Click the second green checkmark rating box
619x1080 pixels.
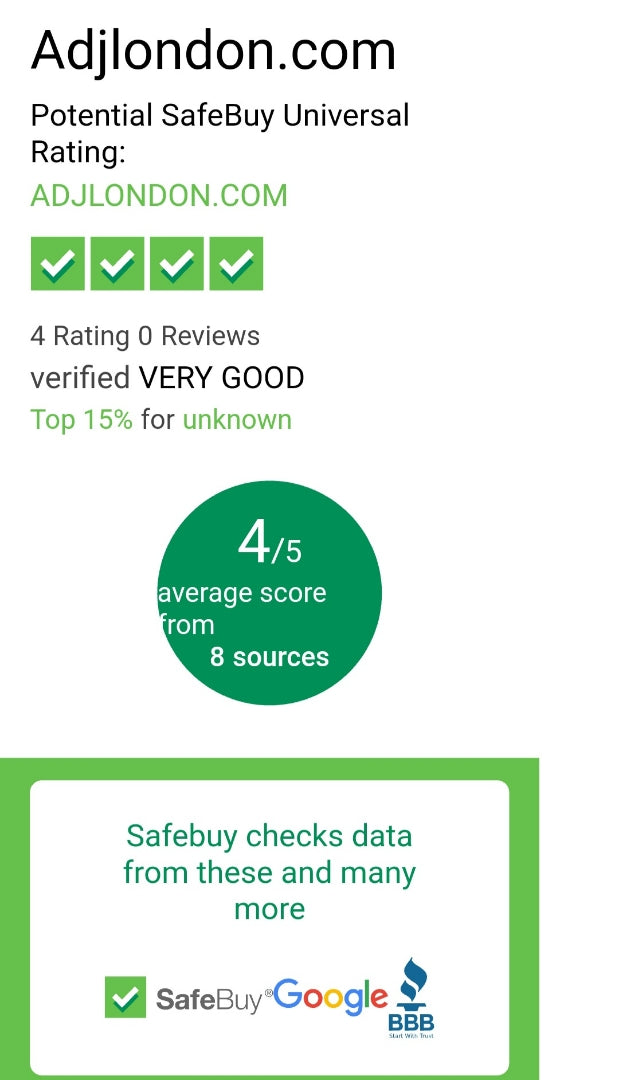117,264
